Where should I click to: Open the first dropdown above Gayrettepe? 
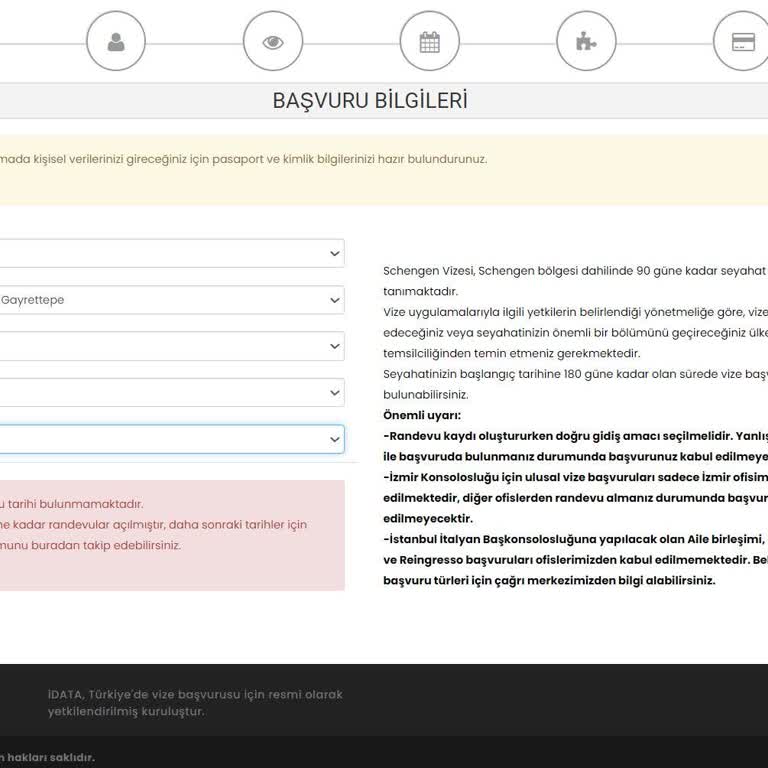pos(171,253)
